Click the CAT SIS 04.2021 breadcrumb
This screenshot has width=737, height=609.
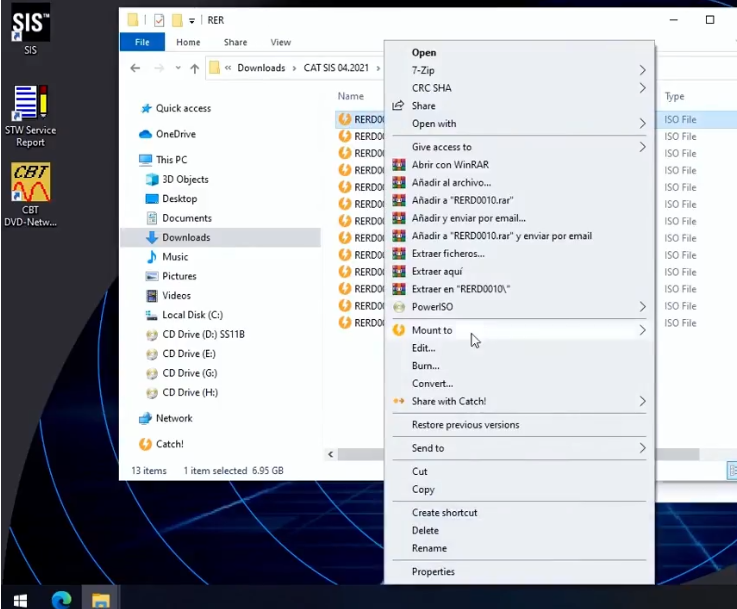pos(336,68)
